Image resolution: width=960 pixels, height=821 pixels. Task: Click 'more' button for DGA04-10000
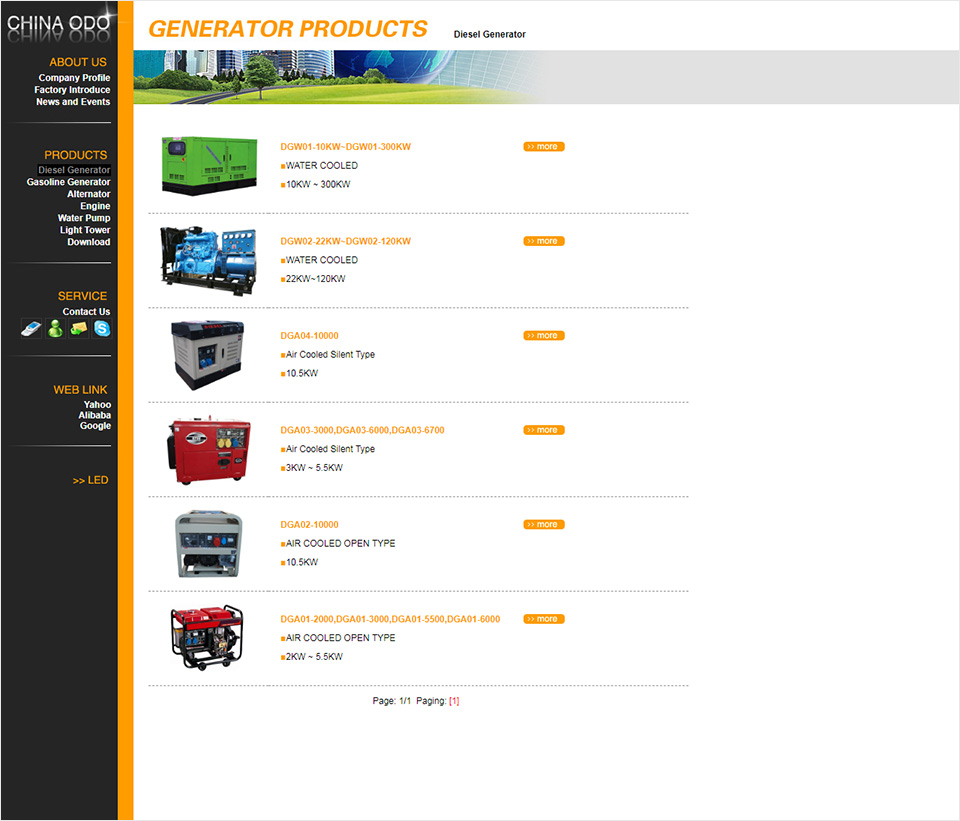(543, 336)
